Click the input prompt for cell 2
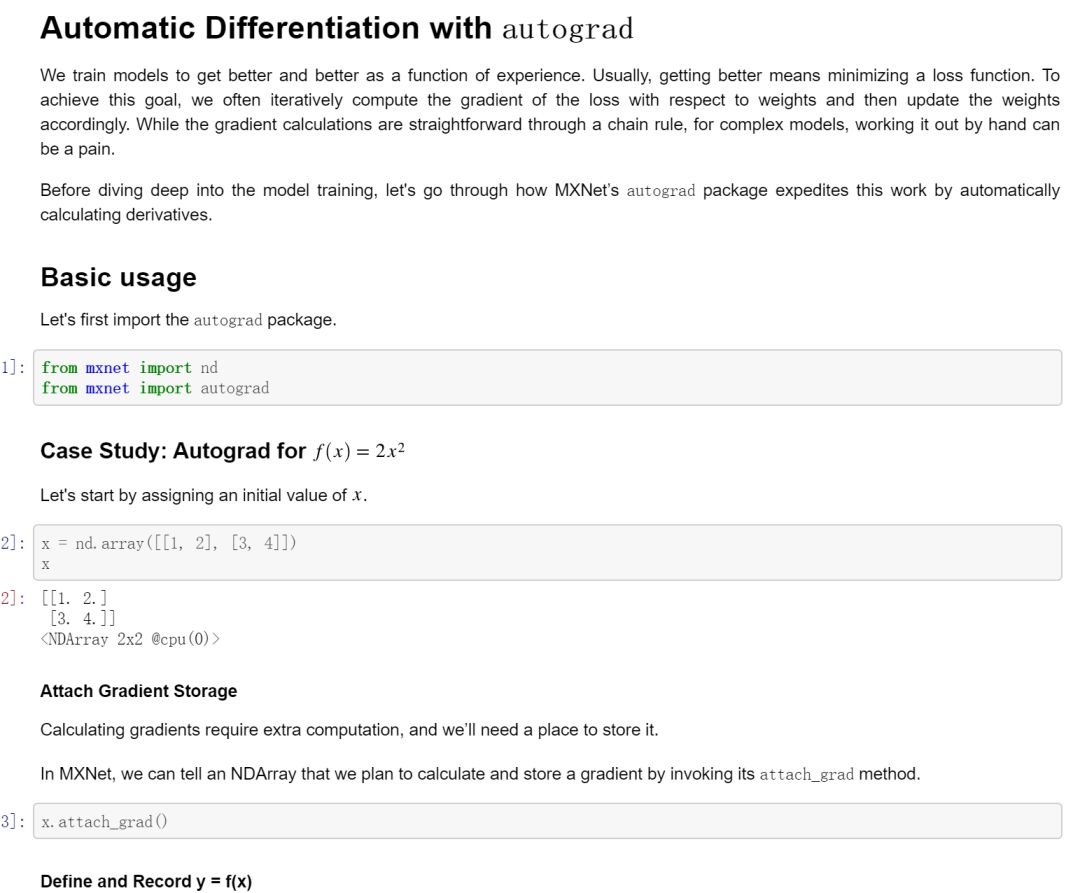Image resolution: width=1080 pixels, height=893 pixels. tap(12, 543)
